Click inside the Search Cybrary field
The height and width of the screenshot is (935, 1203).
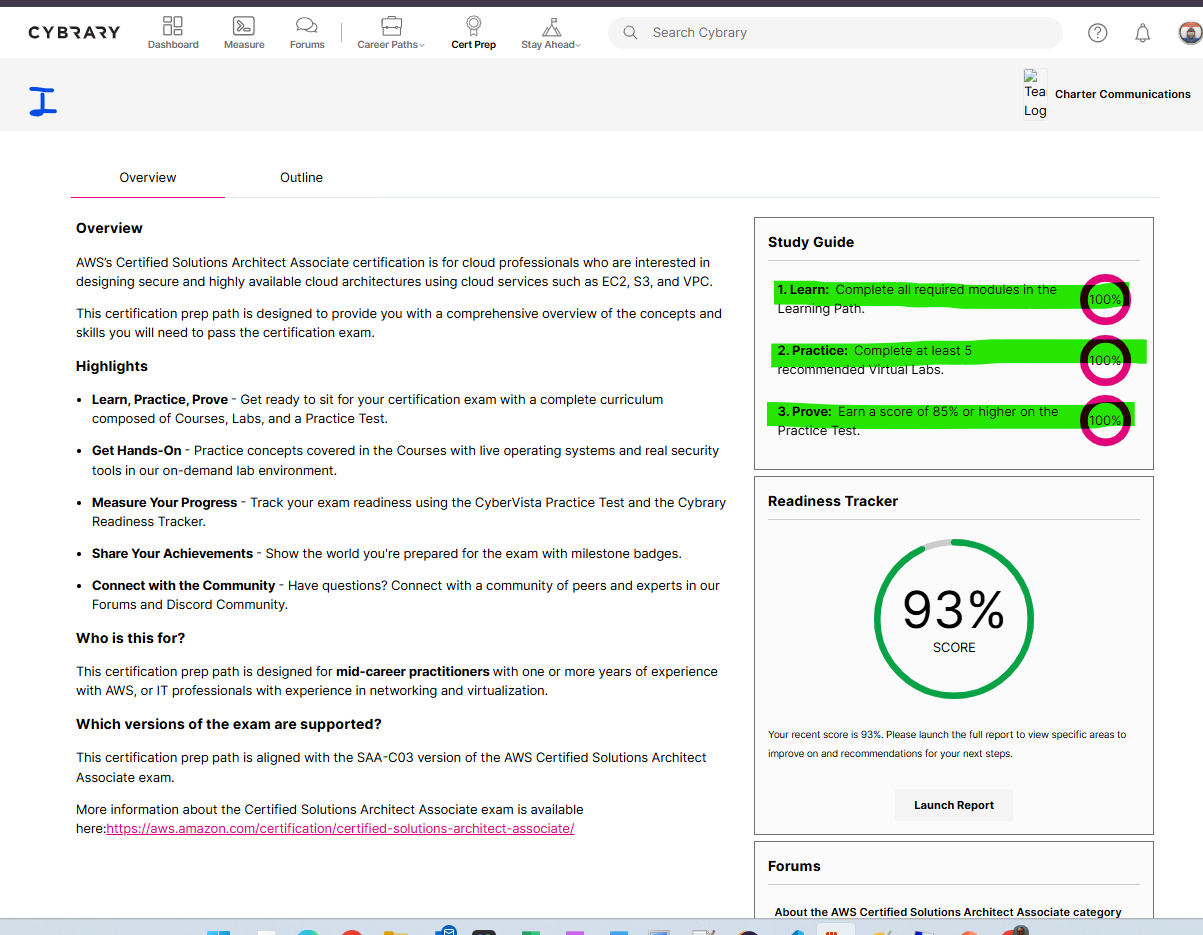(850, 33)
